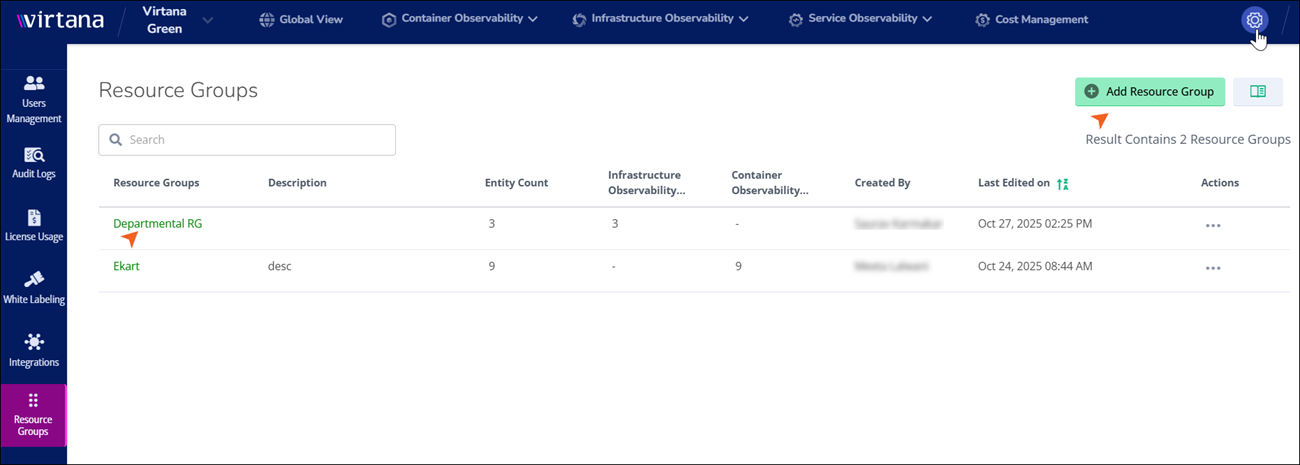Open the Ekart resource group link
The width and height of the screenshot is (1300, 465).
(x=126, y=266)
